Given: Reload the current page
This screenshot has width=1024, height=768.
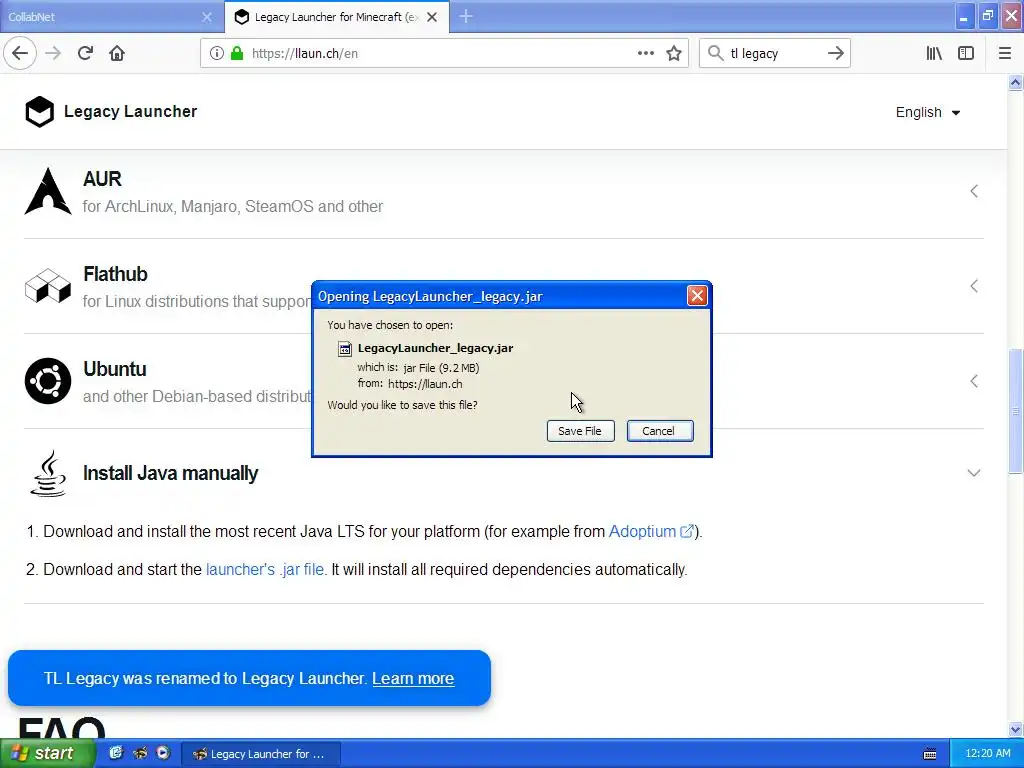Looking at the screenshot, I should (x=85, y=53).
